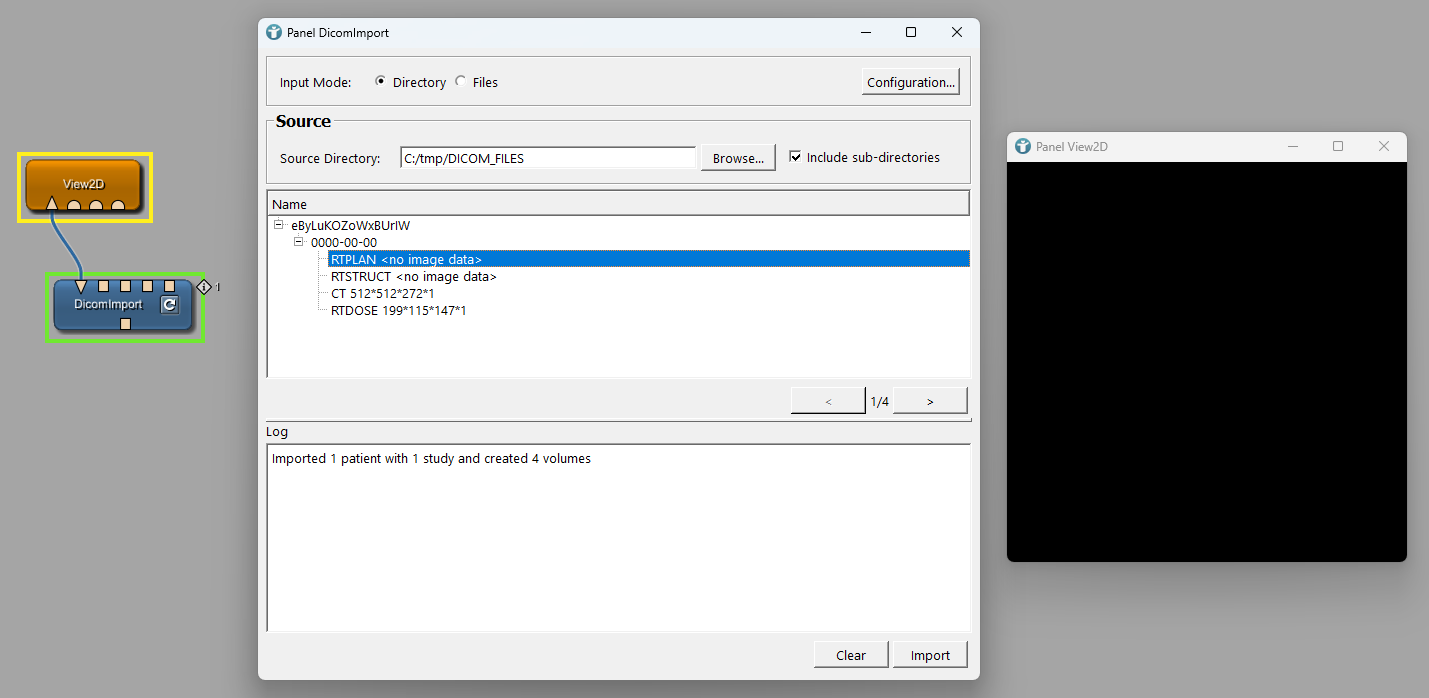The image size is (1429, 698).
Task: Collapse the 0000-00-00 study tree node
Action: [299, 242]
